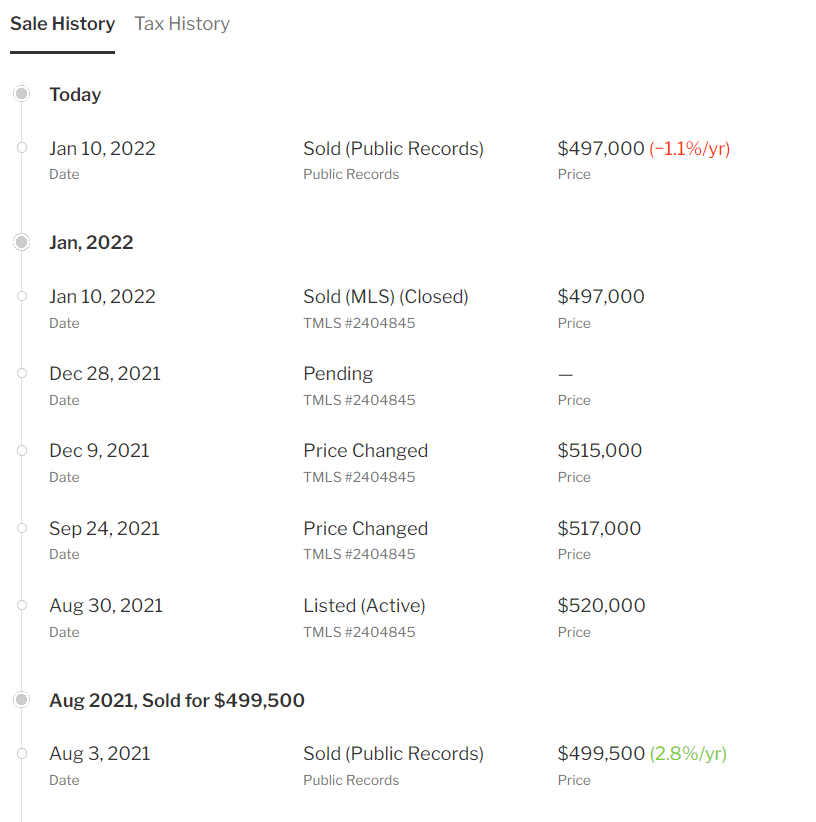Click the Aug 2021 sold timeline marker

(22, 700)
